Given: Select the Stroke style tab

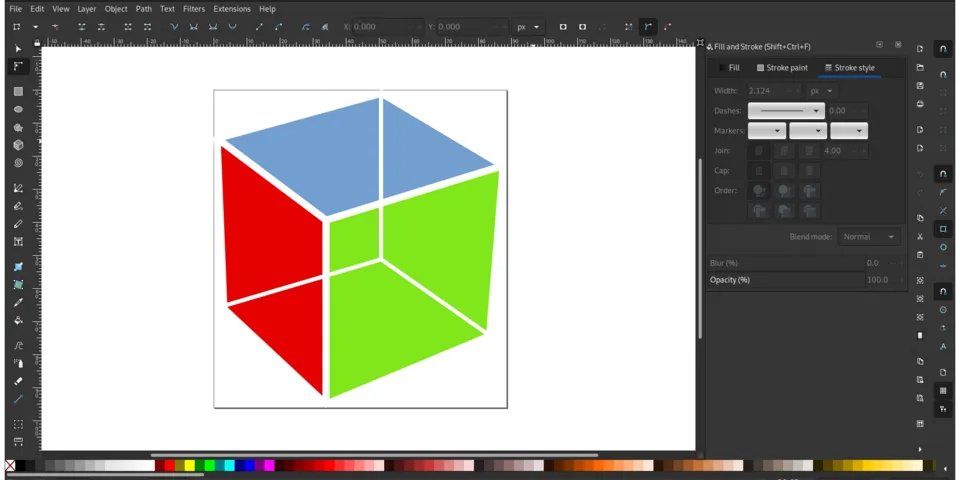Looking at the screenshot, I should [x=850, y=68].
